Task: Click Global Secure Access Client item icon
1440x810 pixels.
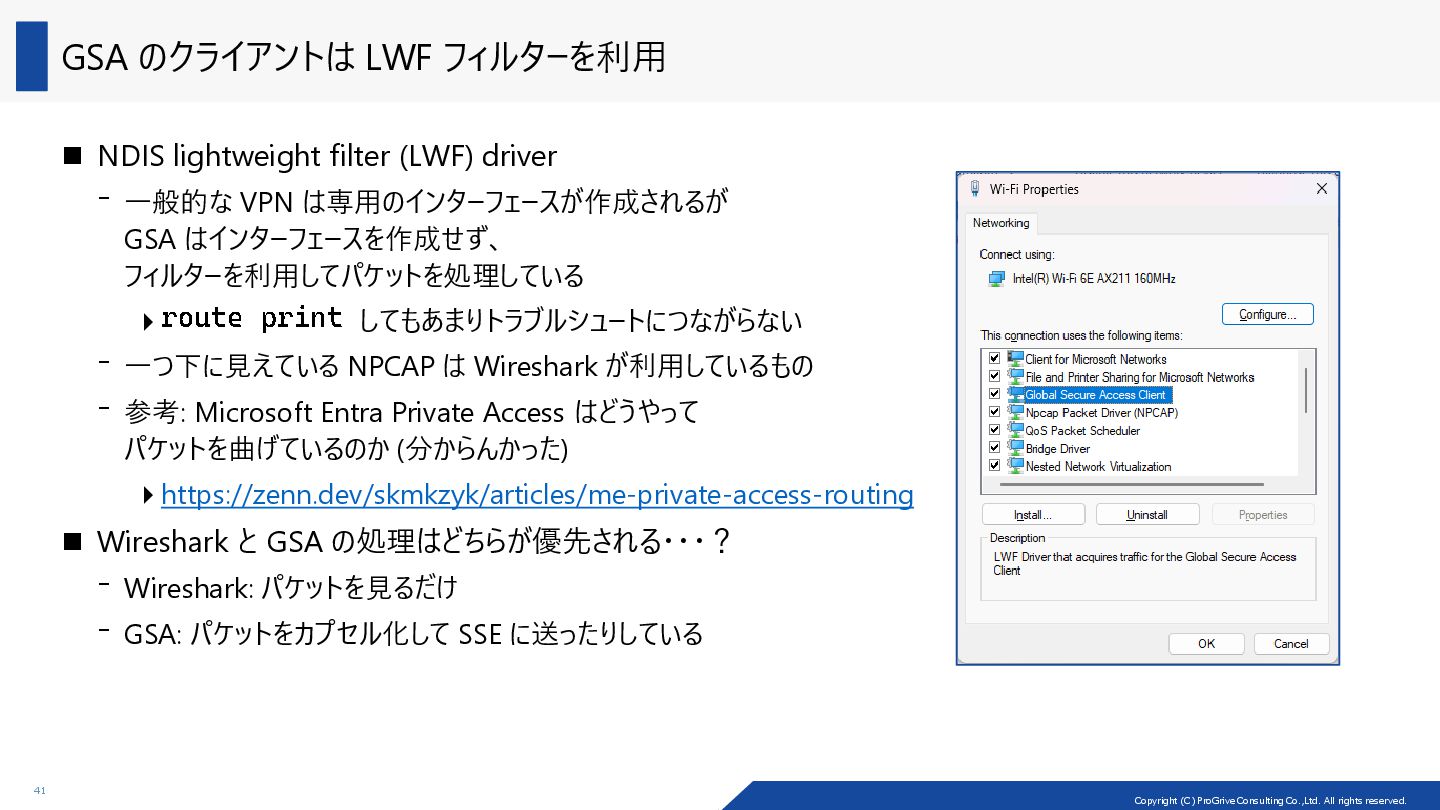Action: tap(1015, 394)
